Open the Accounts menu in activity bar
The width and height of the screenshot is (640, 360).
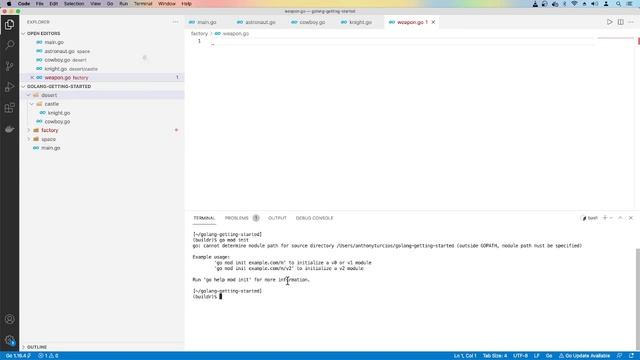coord(9,319)
